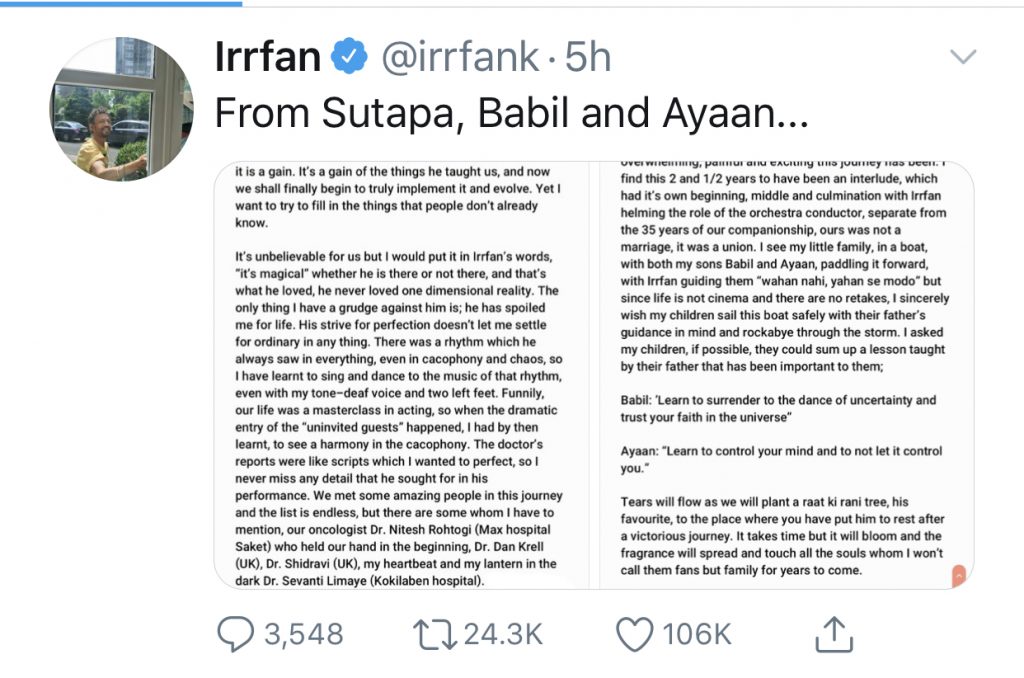Screen dimensions: 1024x678
Task: Click the orange scroll-up arrow in right image
Action: (959, 576)
